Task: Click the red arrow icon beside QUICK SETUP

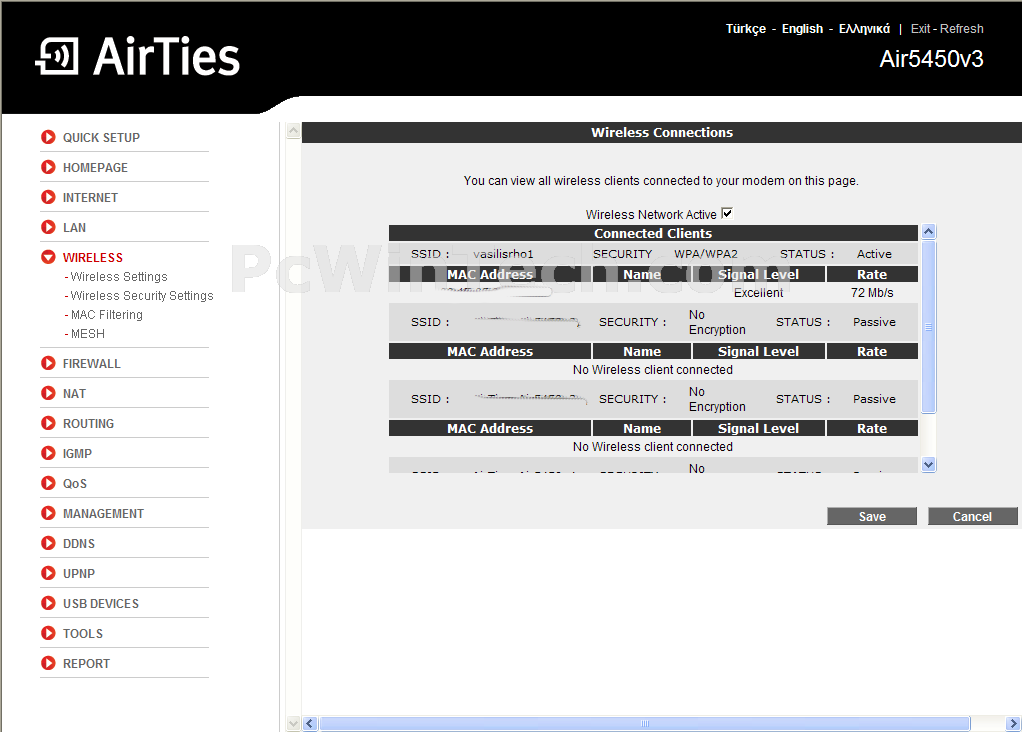Action: point(48,137)
